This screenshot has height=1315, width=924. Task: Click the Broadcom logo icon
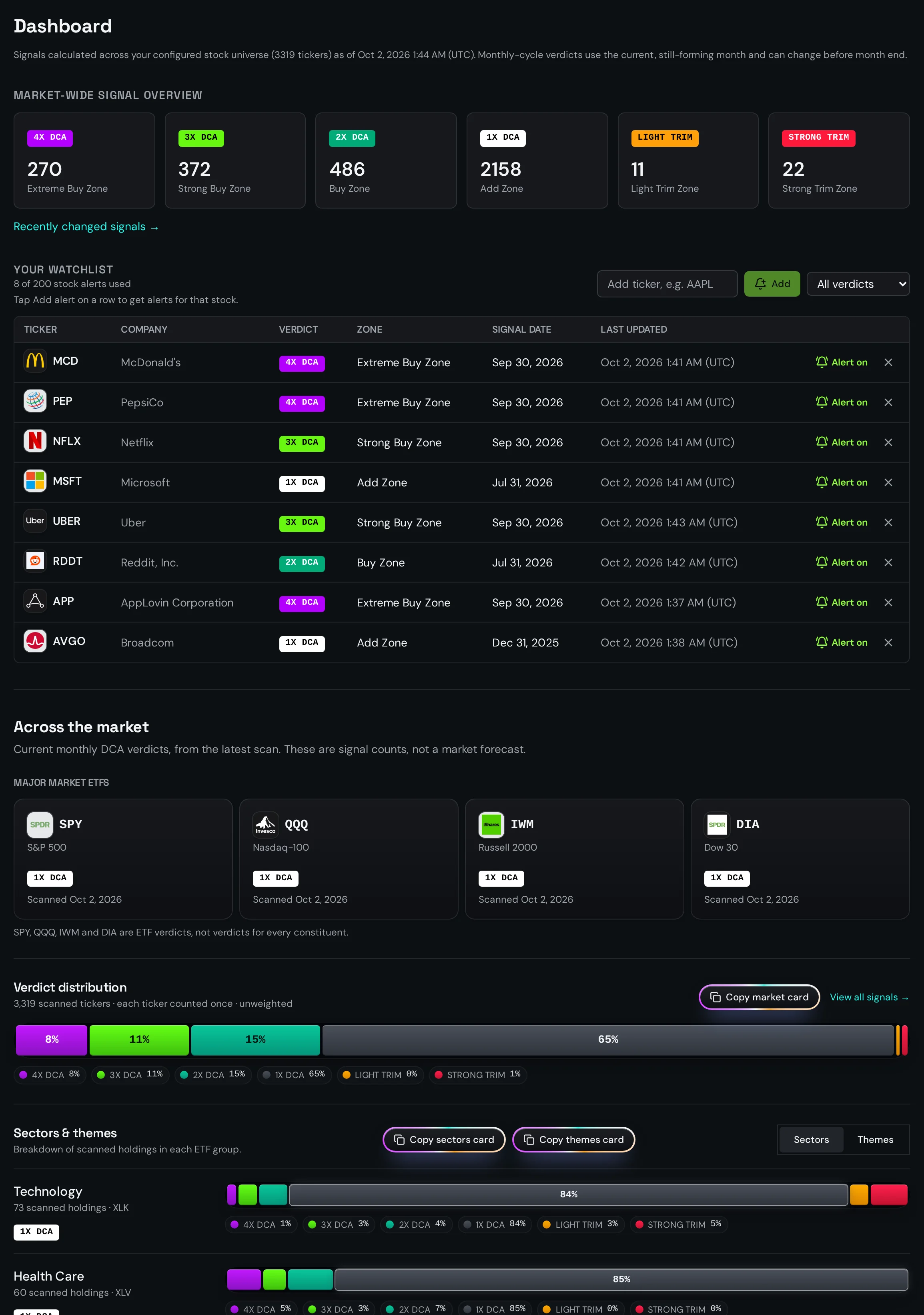35,641
